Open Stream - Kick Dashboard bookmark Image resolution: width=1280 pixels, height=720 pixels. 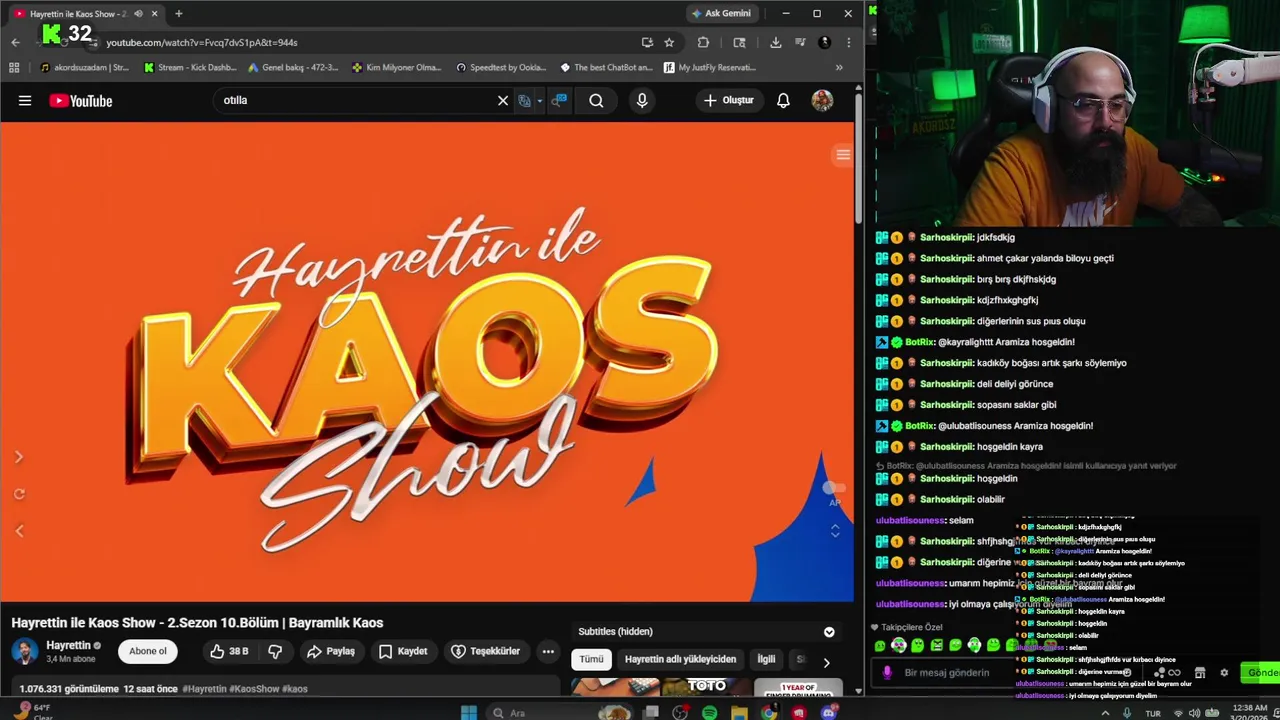coord(191,67)
